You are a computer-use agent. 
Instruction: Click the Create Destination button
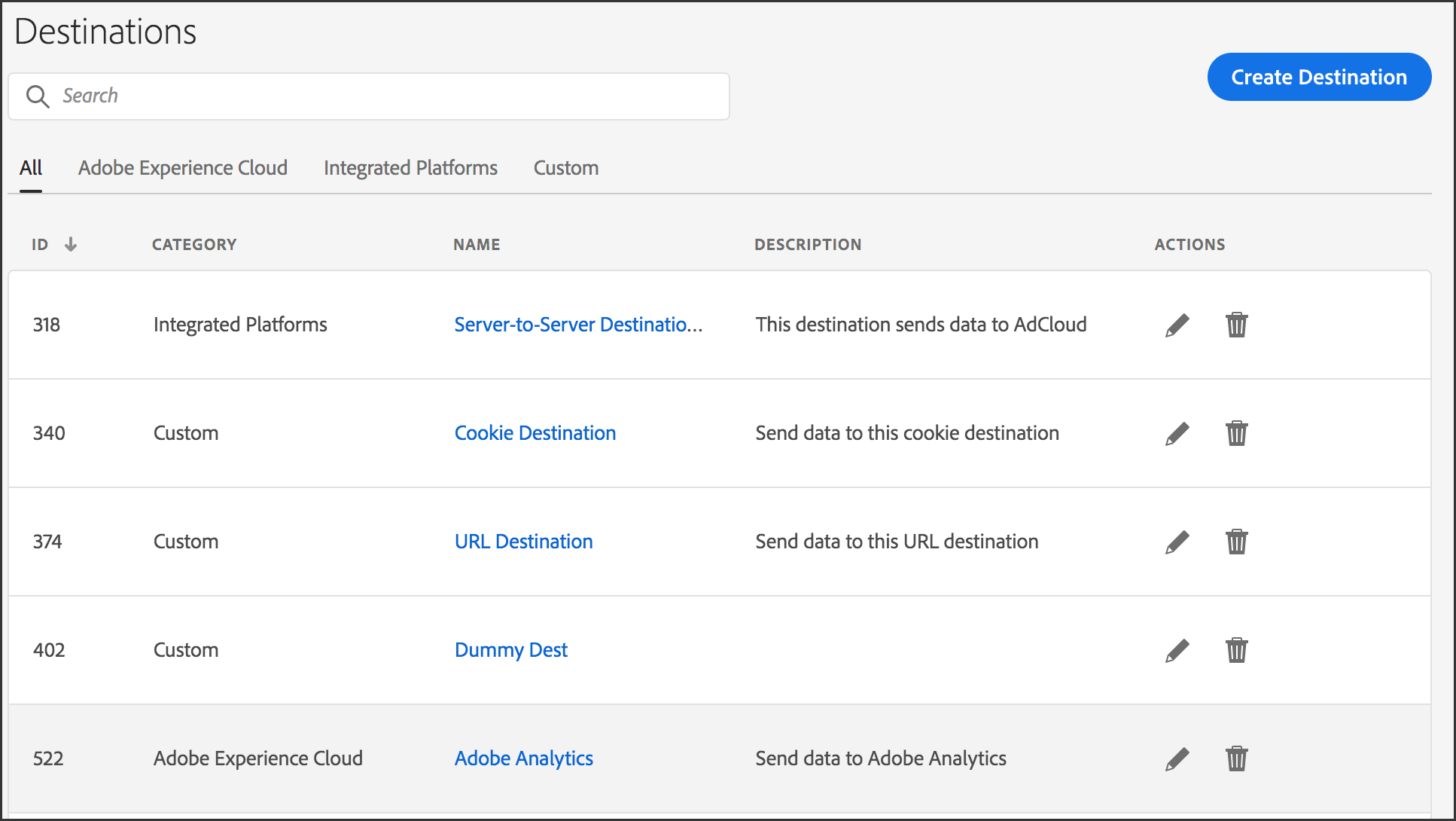(x=1318, y=77)
